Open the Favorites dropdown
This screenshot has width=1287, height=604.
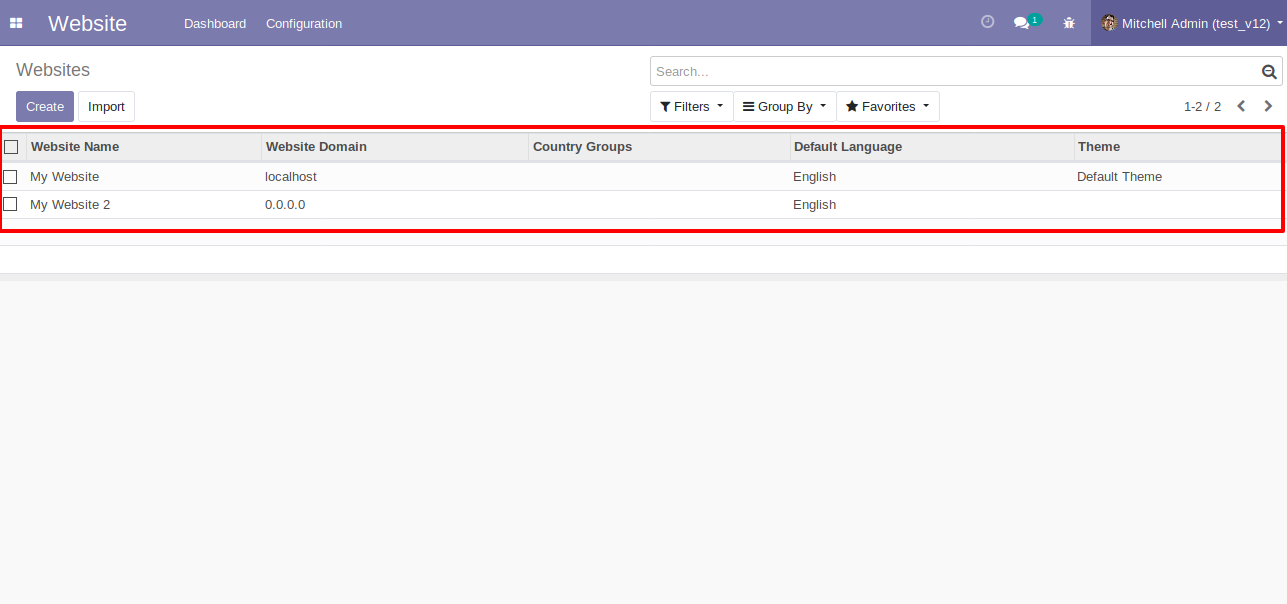pos(888,107)
